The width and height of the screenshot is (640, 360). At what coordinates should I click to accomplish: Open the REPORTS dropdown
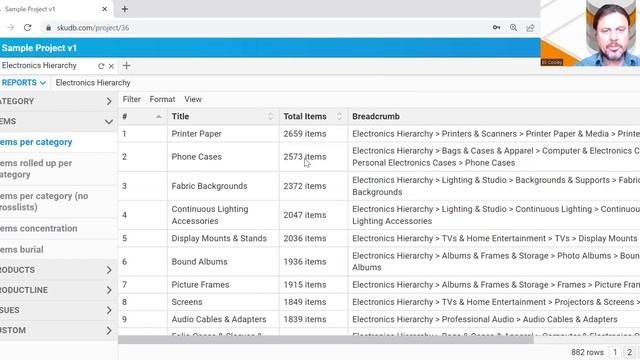pos(23,82)
